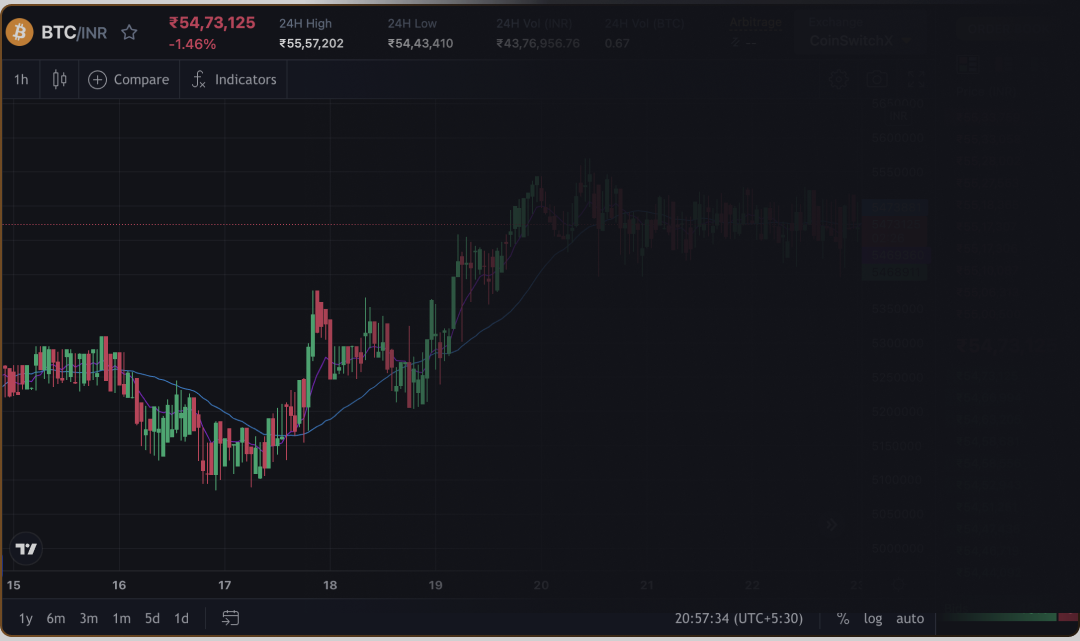
Task: Enable log scale on the price axis
Action: pos(873,618)
